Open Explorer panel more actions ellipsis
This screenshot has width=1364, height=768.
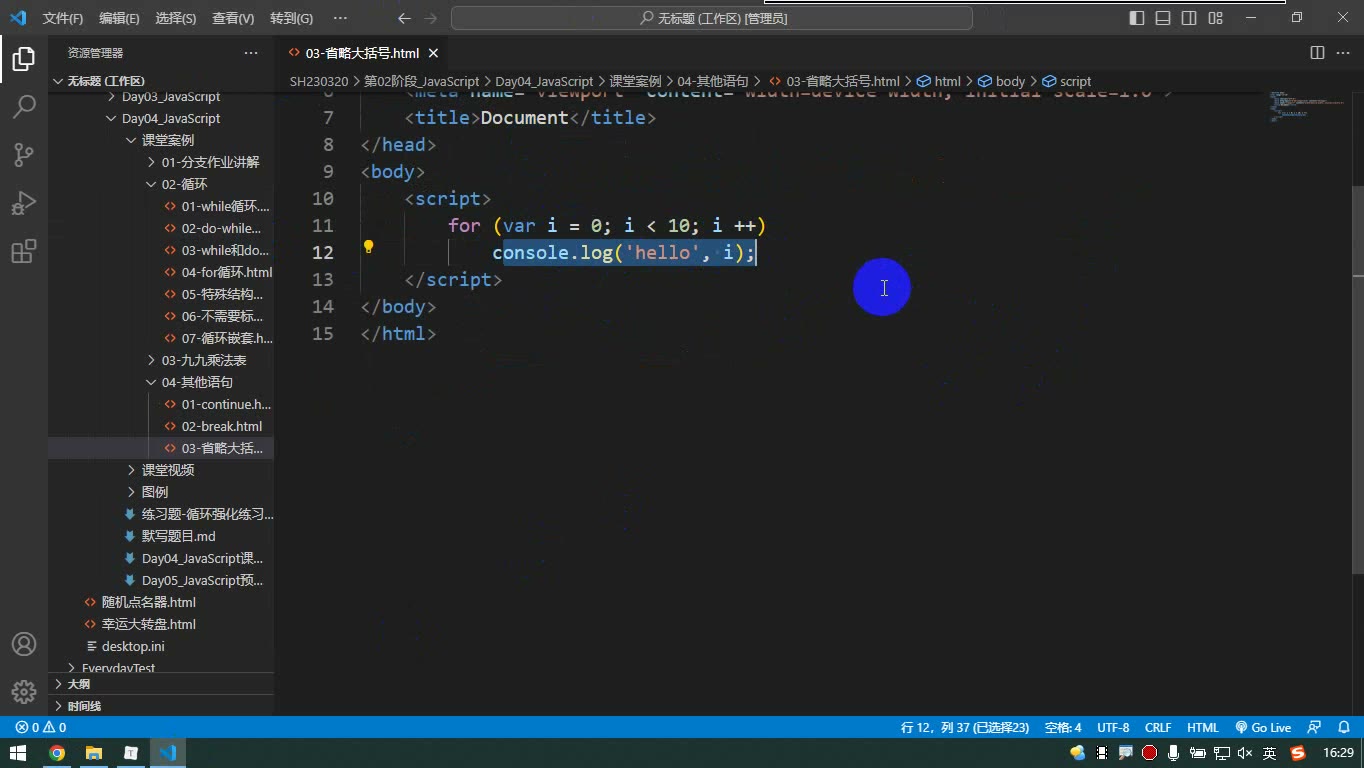coord(251,53)
